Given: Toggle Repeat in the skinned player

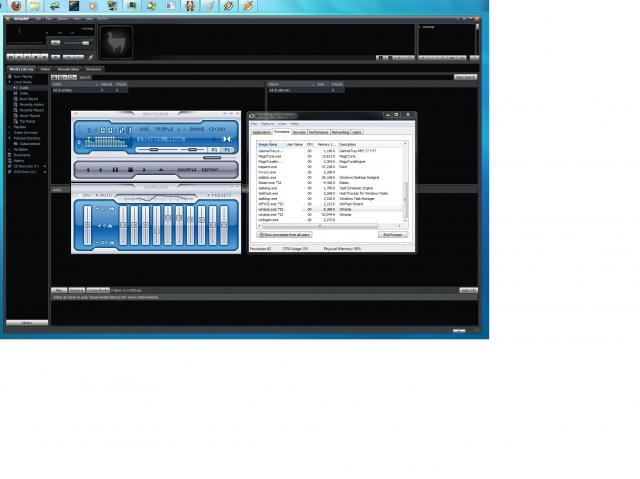Looking at the screenshot, I should click(210, 170).
